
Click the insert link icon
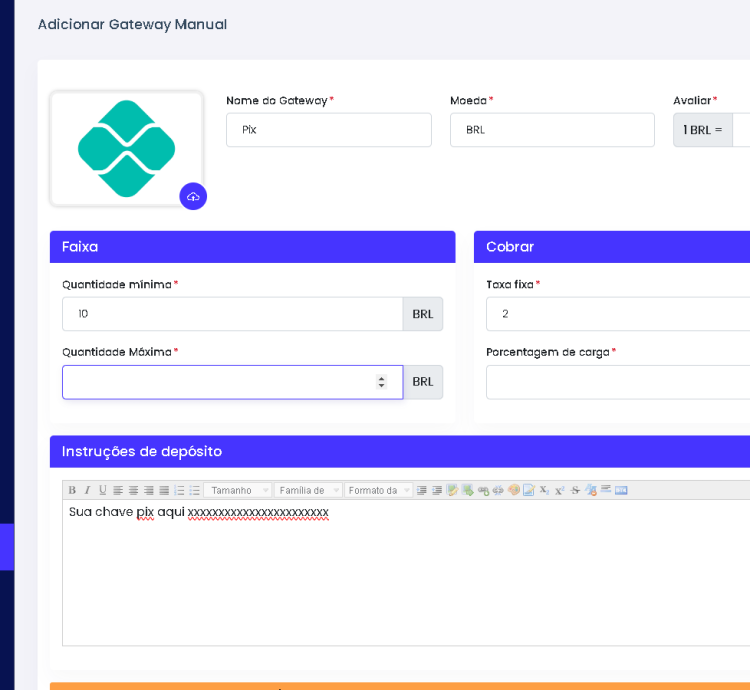click(x=483, y=490)
